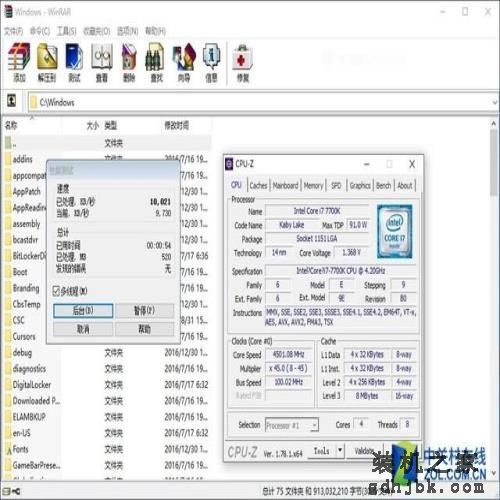Image resolution: width=500 pixels, height=500 pixels.
Task: Select the Boot folder row
Action: (x=20, y=272)
